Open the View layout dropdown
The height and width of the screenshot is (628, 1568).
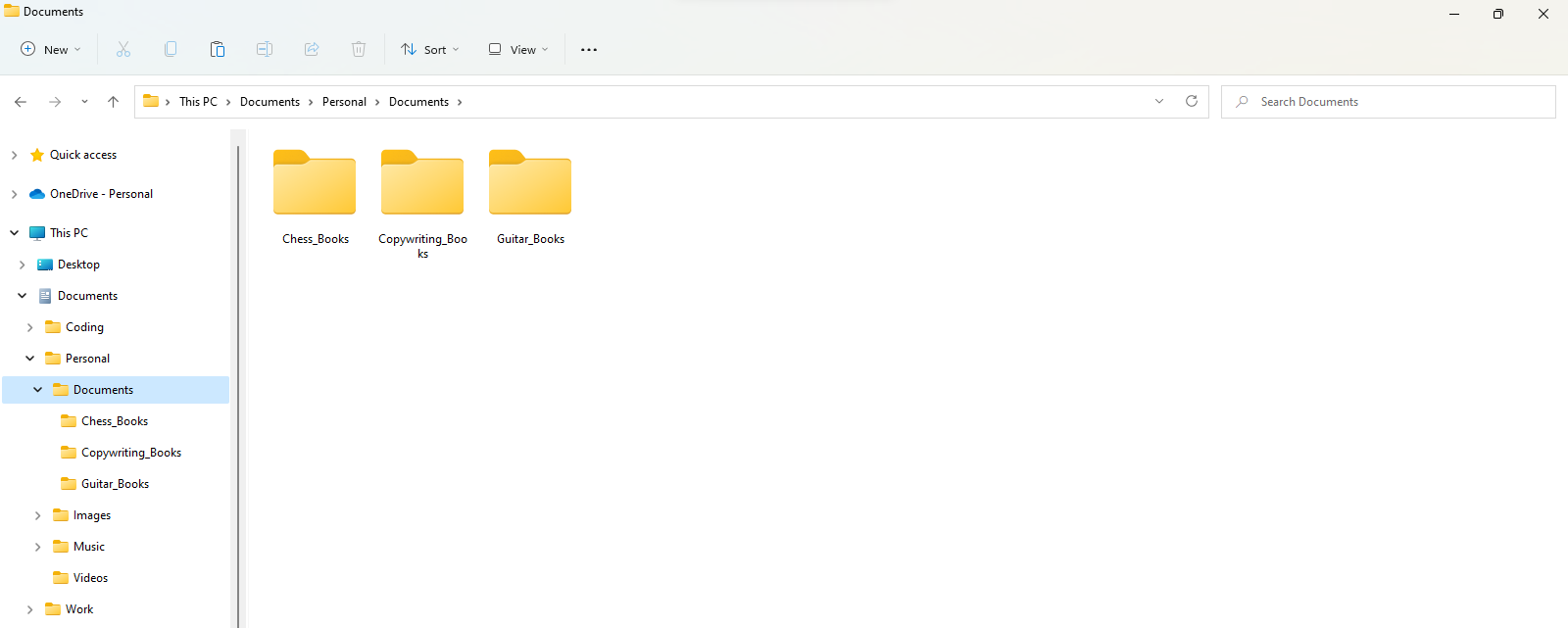(518, 49)
